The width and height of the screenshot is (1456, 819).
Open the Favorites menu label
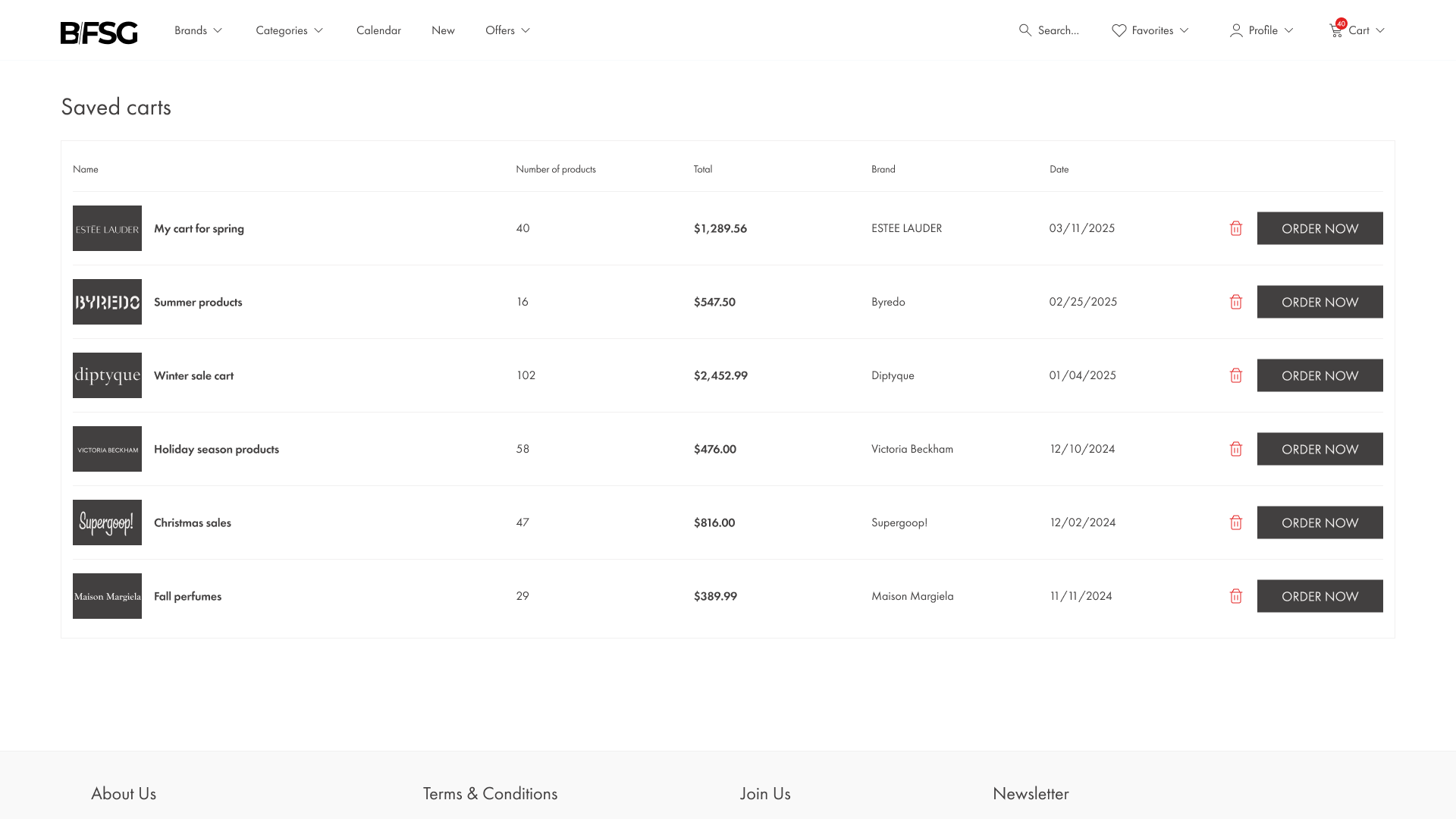[x=1153, y=30]
